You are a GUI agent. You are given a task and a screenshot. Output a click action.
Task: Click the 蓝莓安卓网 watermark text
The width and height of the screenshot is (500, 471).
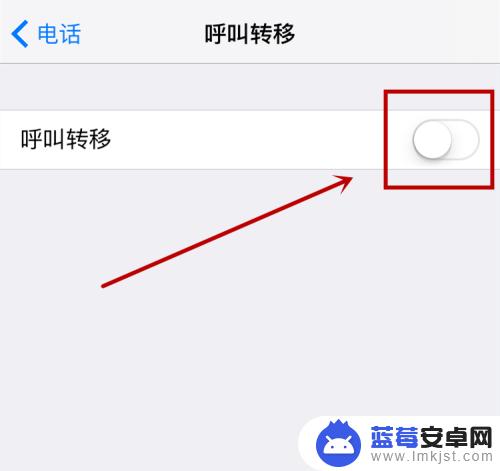[x=431, y=437]
